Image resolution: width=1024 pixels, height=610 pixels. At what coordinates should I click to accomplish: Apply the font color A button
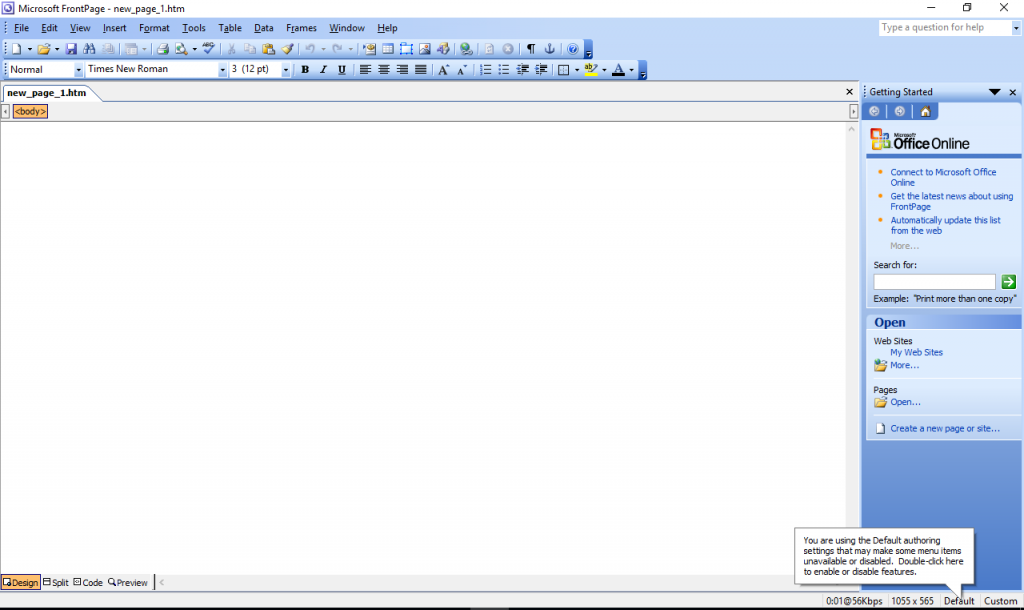pyautogui.click(x=618, y=70)
